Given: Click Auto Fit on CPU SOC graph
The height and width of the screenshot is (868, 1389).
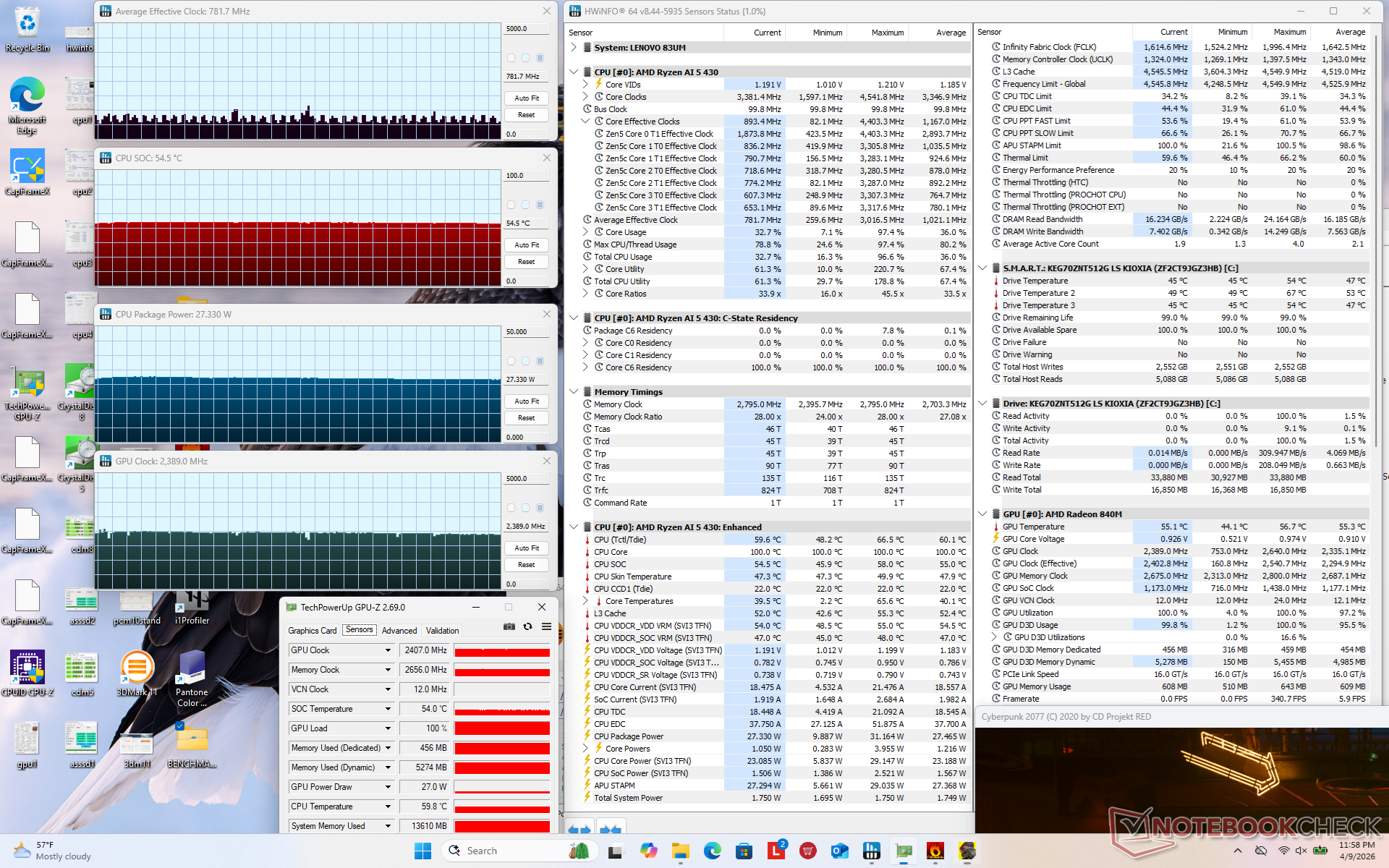Looking at the screenshot, I should tap(527, 245).
